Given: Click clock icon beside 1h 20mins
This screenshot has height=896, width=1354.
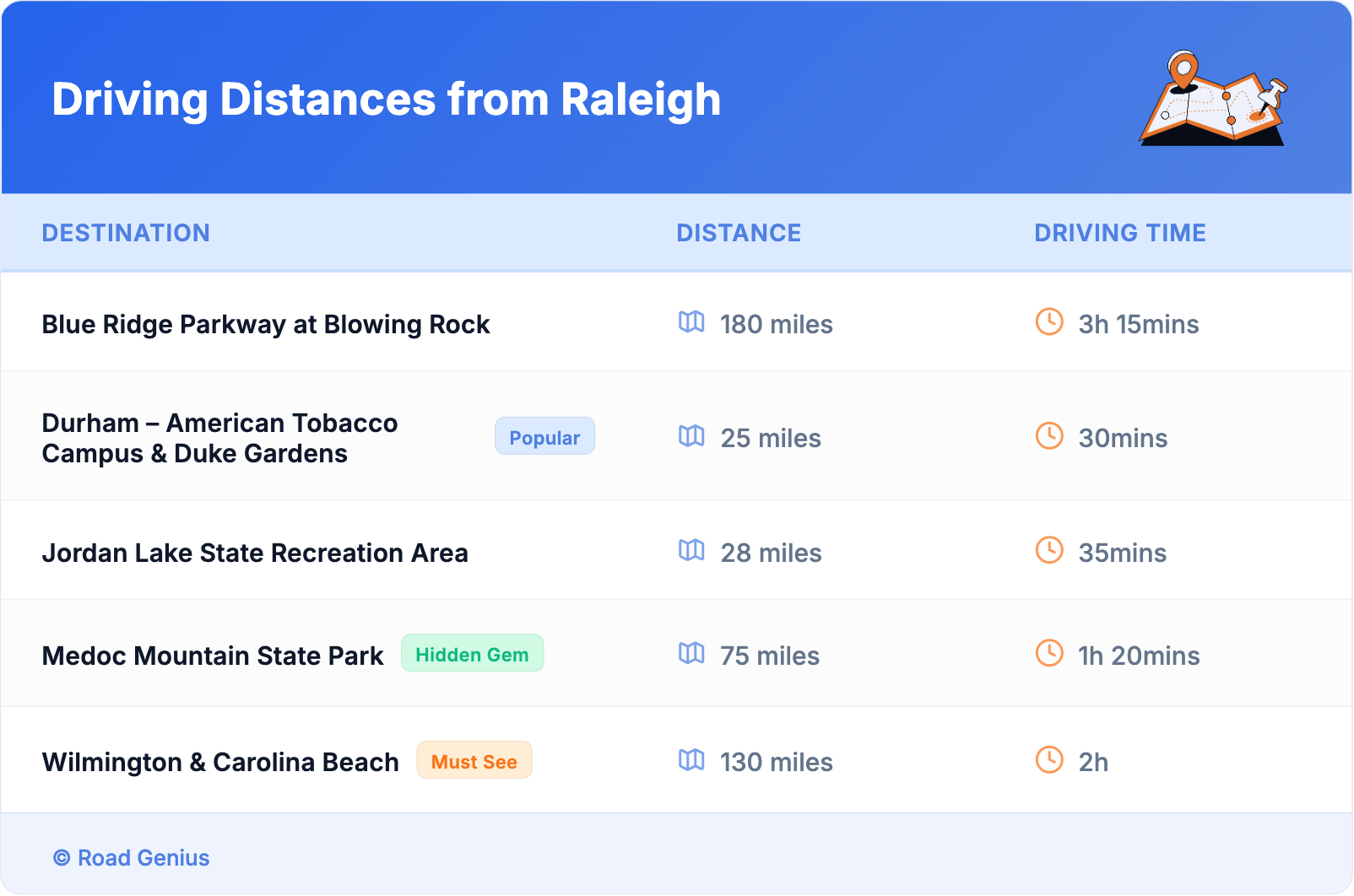Looking at the screenshot, I should click(1049, 654).
